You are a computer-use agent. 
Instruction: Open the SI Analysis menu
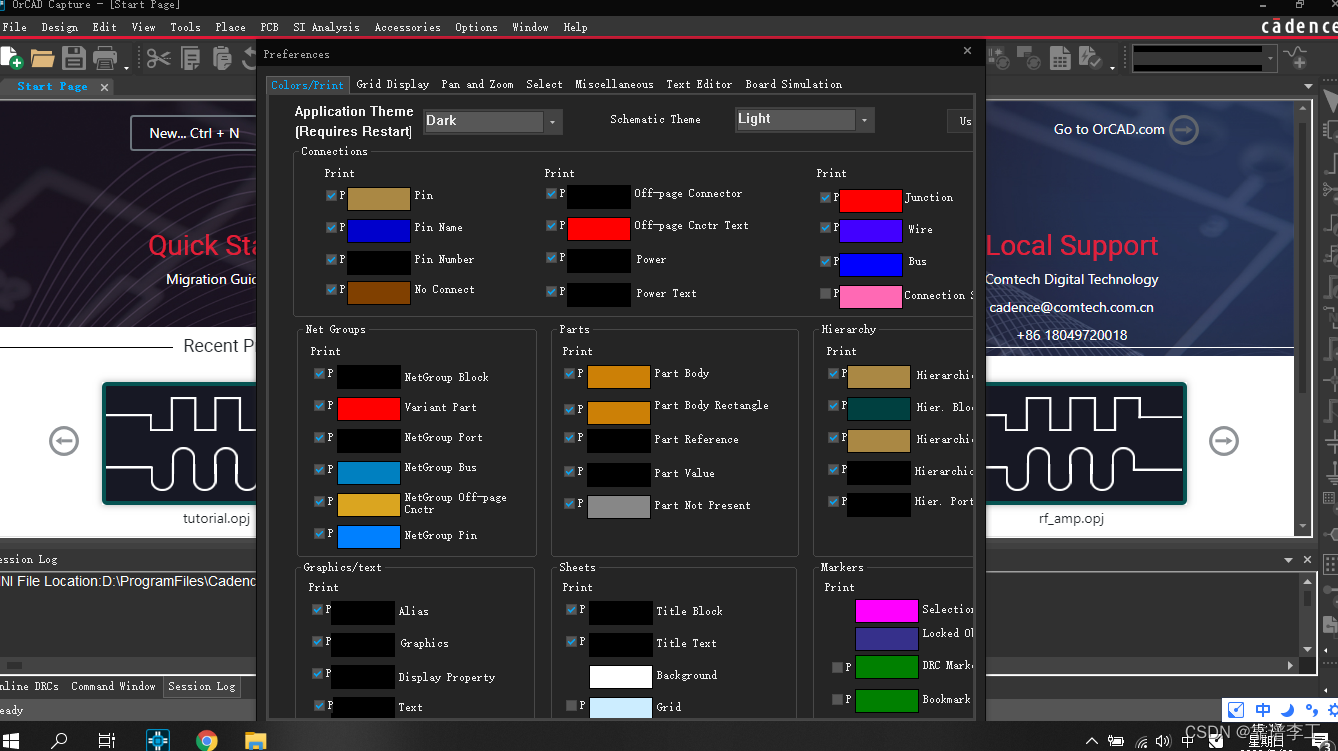coord(327,27)
